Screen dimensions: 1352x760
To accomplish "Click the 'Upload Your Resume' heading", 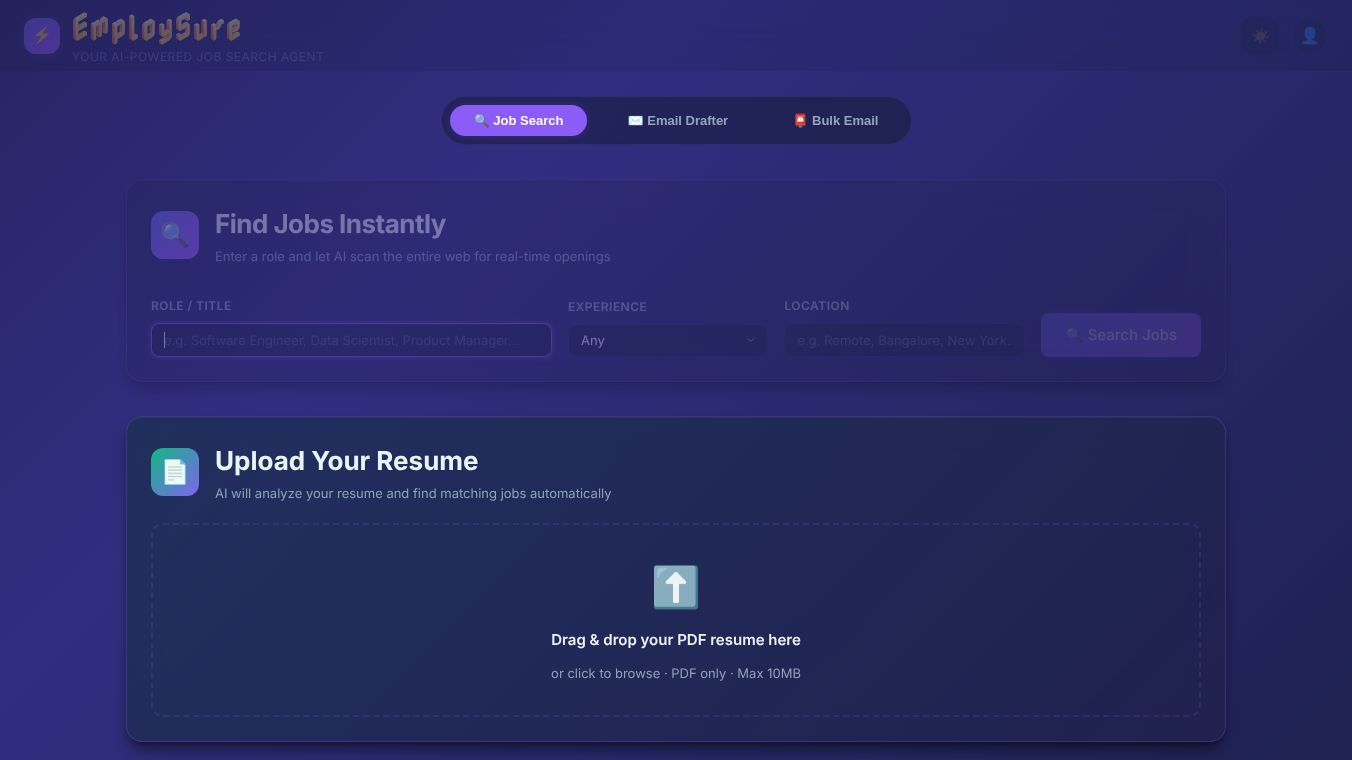I will tap(346, 461).
